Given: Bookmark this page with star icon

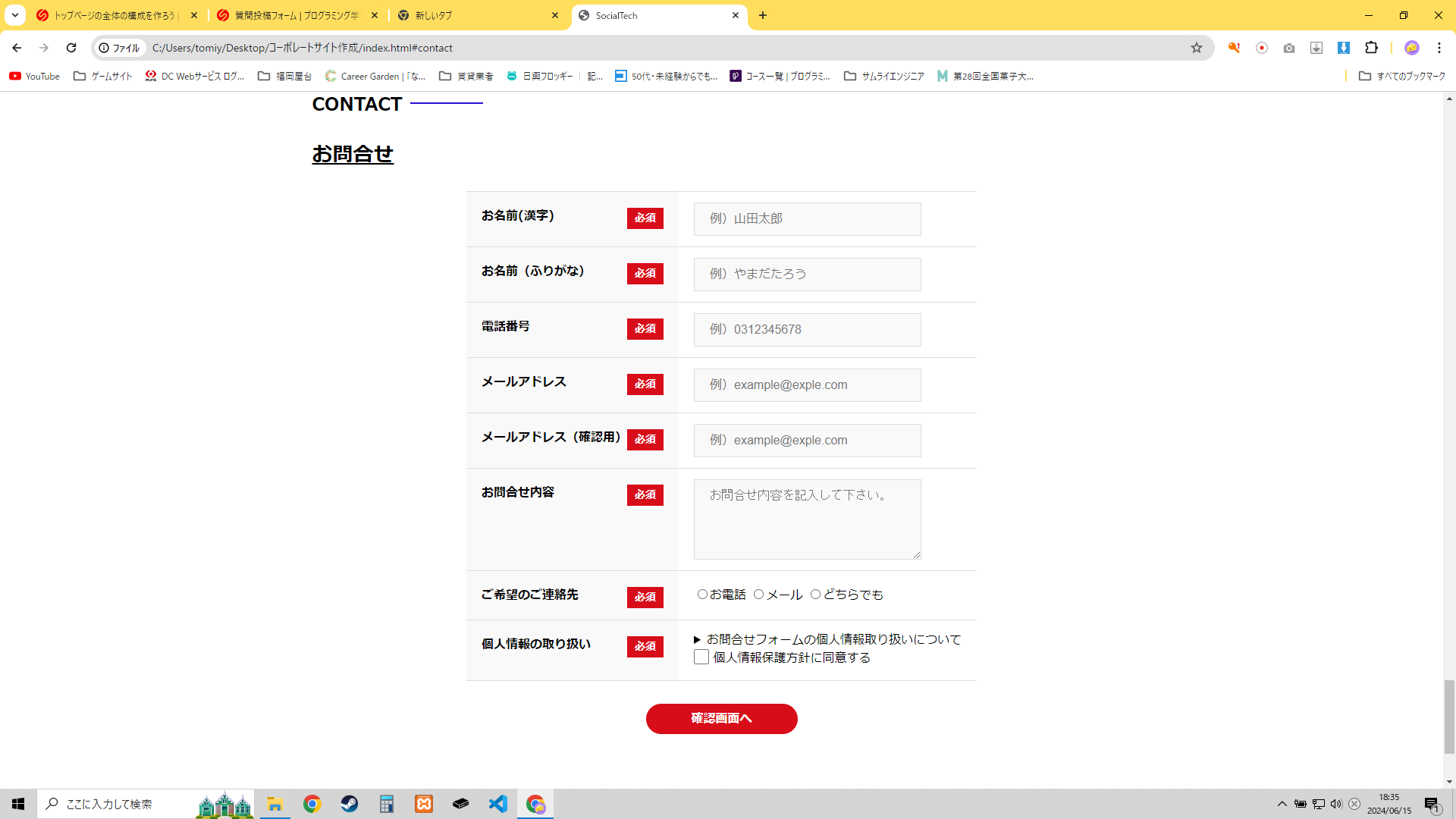Looking at the screenshot, I should 1197,48.
